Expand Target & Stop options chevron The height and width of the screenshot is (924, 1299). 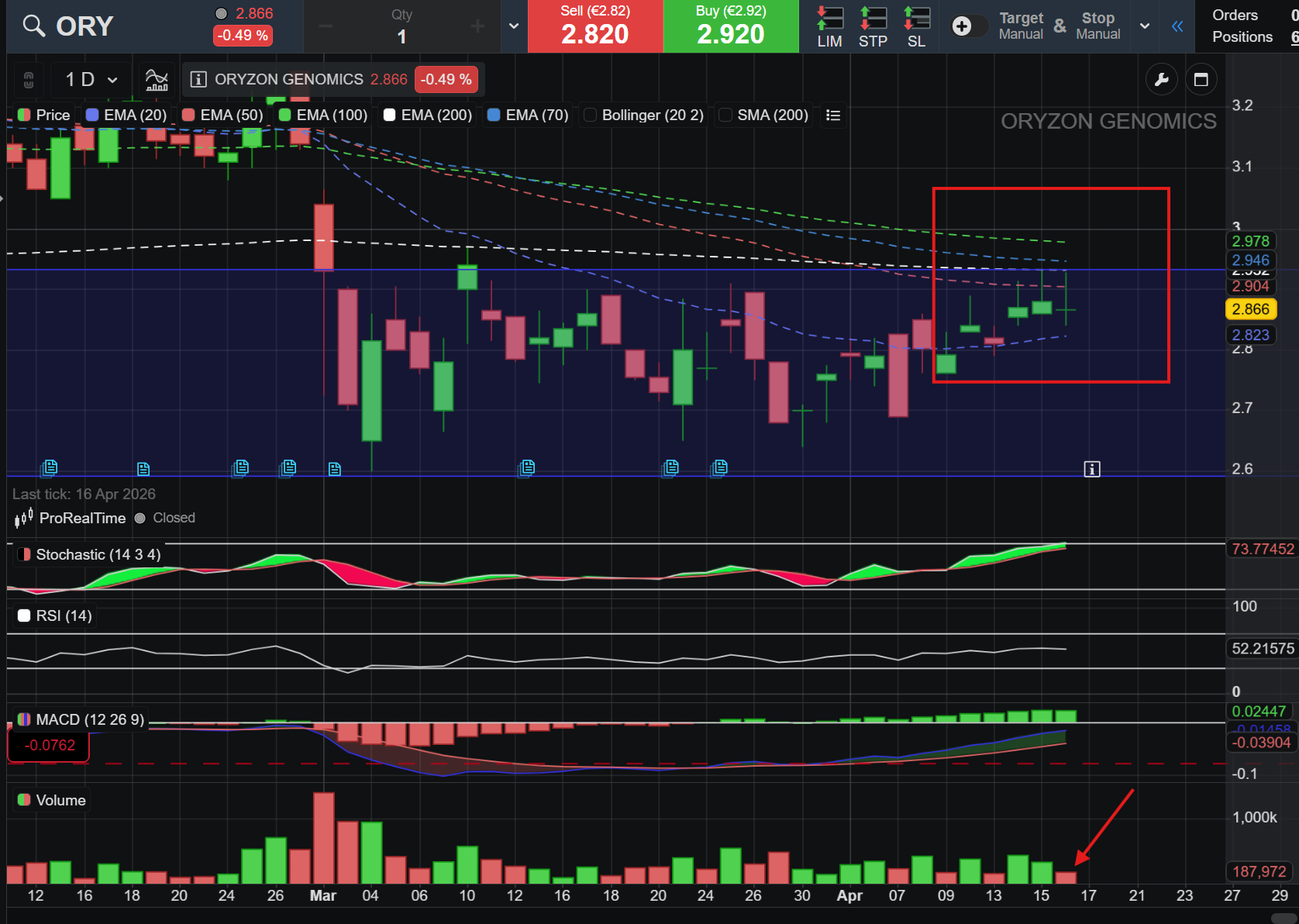pyautogui.click(x=1144, y=26)
